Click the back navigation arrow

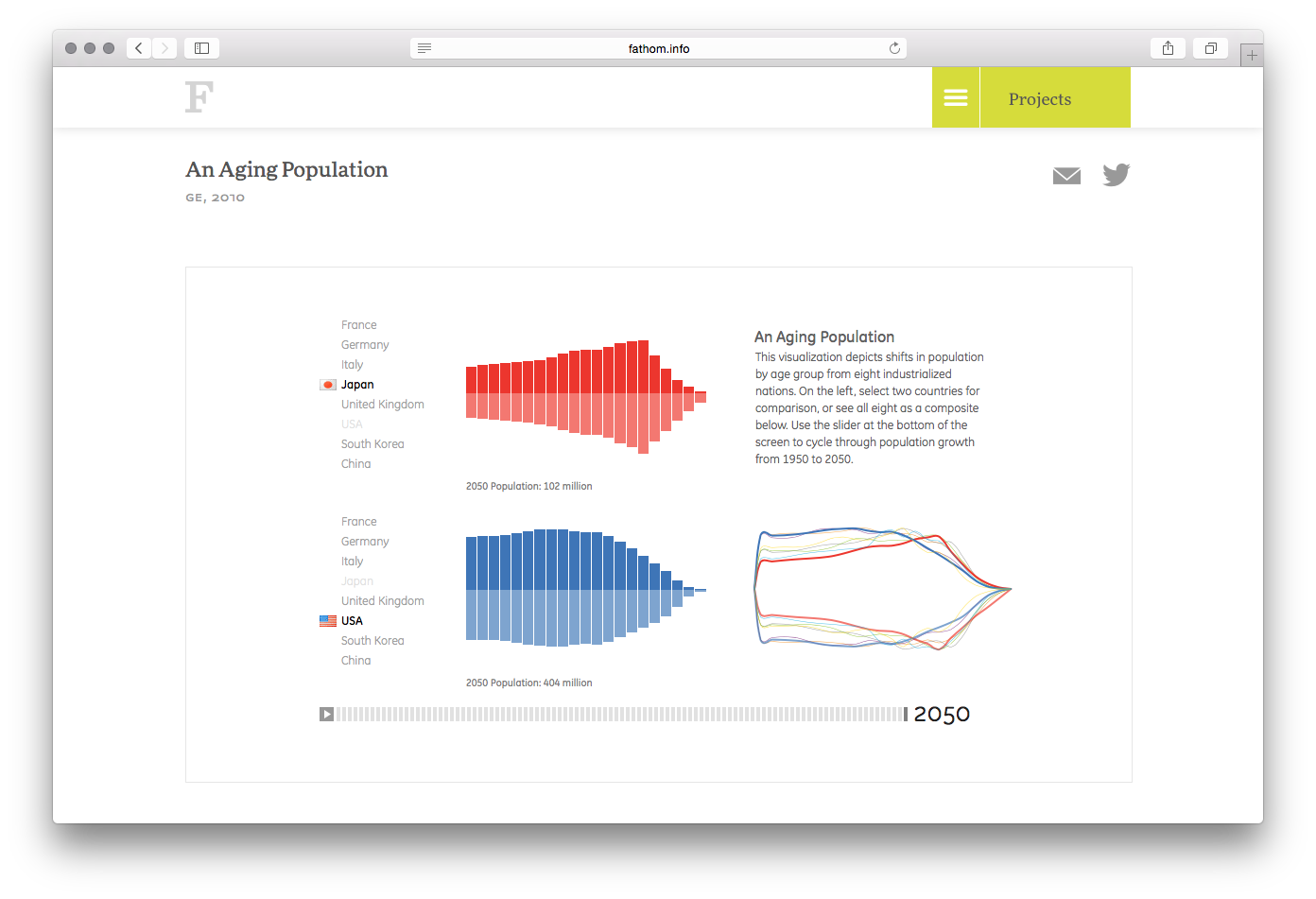click(138, 47)
